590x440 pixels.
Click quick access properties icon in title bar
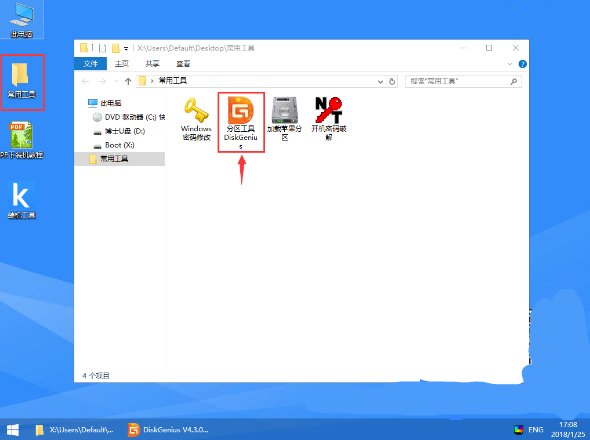(103, 48)
